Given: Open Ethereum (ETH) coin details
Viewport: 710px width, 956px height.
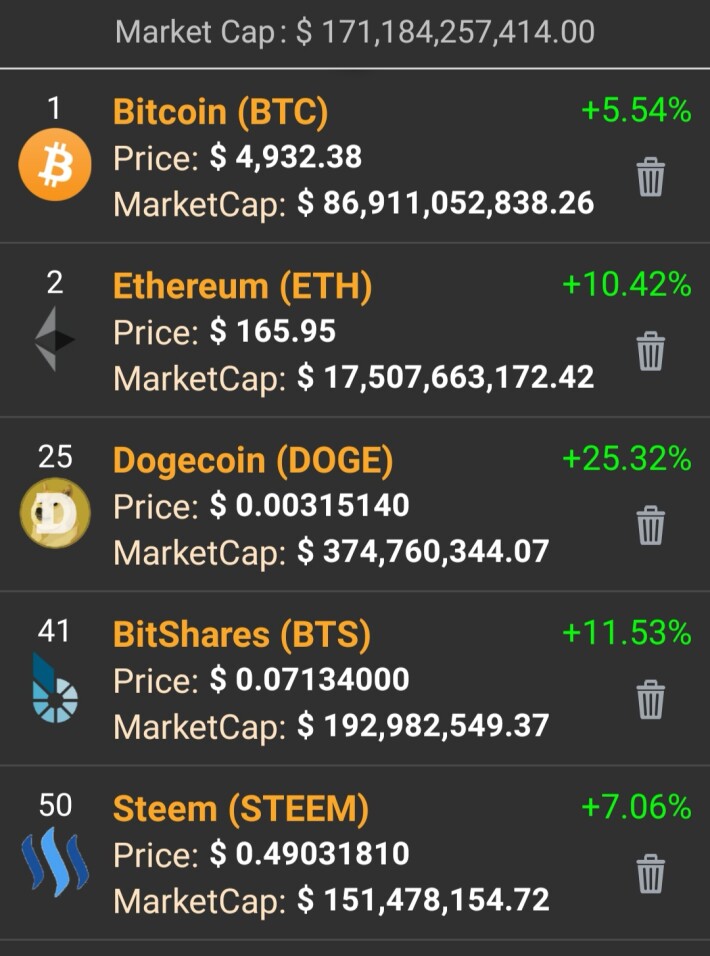Looking at the screenshot, I should [x=243, y=287].
